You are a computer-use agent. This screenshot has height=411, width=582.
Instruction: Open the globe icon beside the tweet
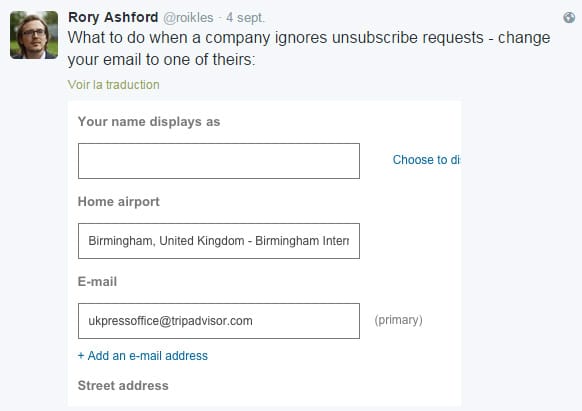(569, 17)
